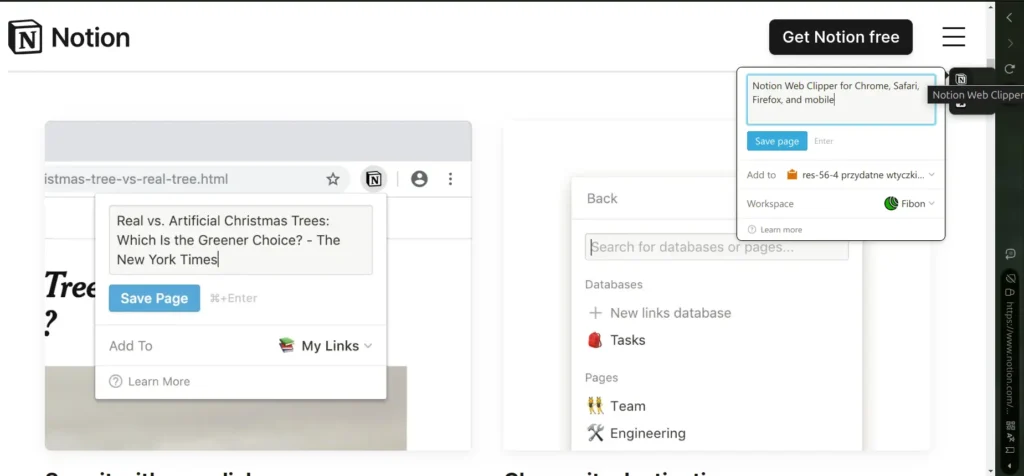Click the green Fibon workspace icon
The image size is (1024, 476).
pos(891,204)
